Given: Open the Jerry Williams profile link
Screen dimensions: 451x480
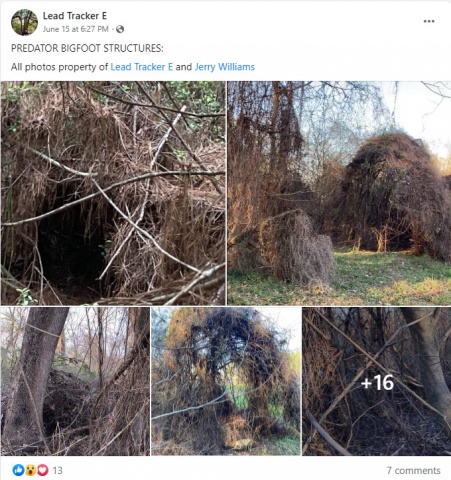Looking at the screenshot, I should [225, 67].
